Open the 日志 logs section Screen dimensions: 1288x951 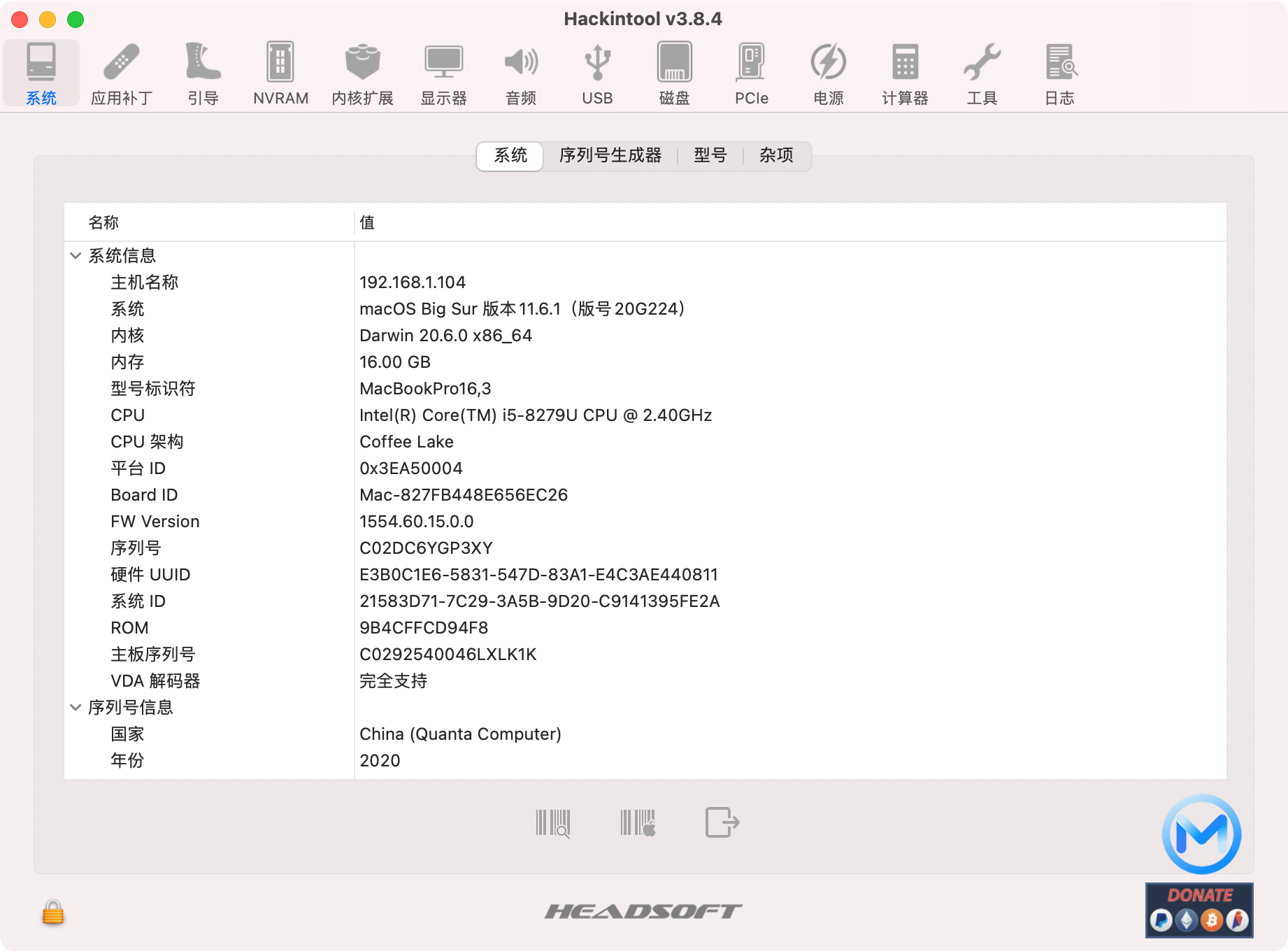click(1060, 73)
